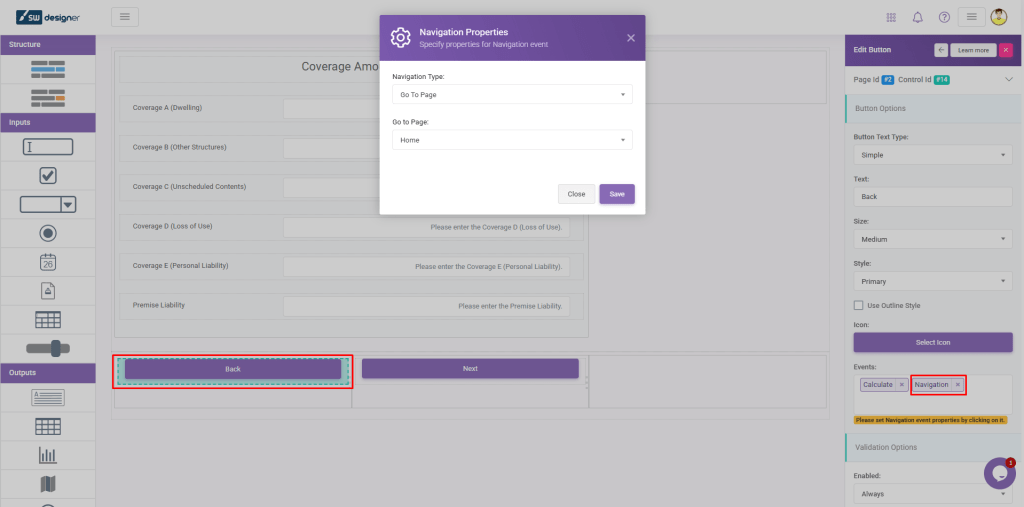1024x507 pixels.
Task: Save the navigation properties
Action: point(617,194)
